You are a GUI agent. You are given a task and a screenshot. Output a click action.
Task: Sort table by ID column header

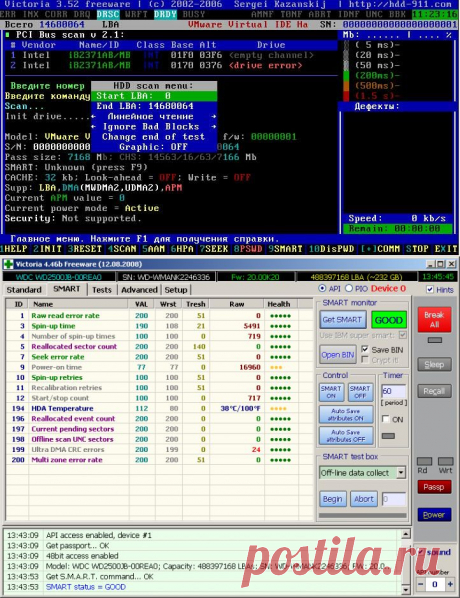[x=18, y=304]
